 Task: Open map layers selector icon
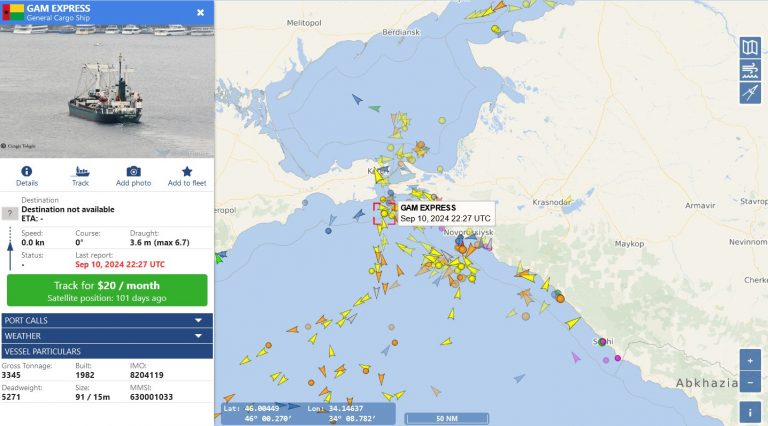click(750, 47)
